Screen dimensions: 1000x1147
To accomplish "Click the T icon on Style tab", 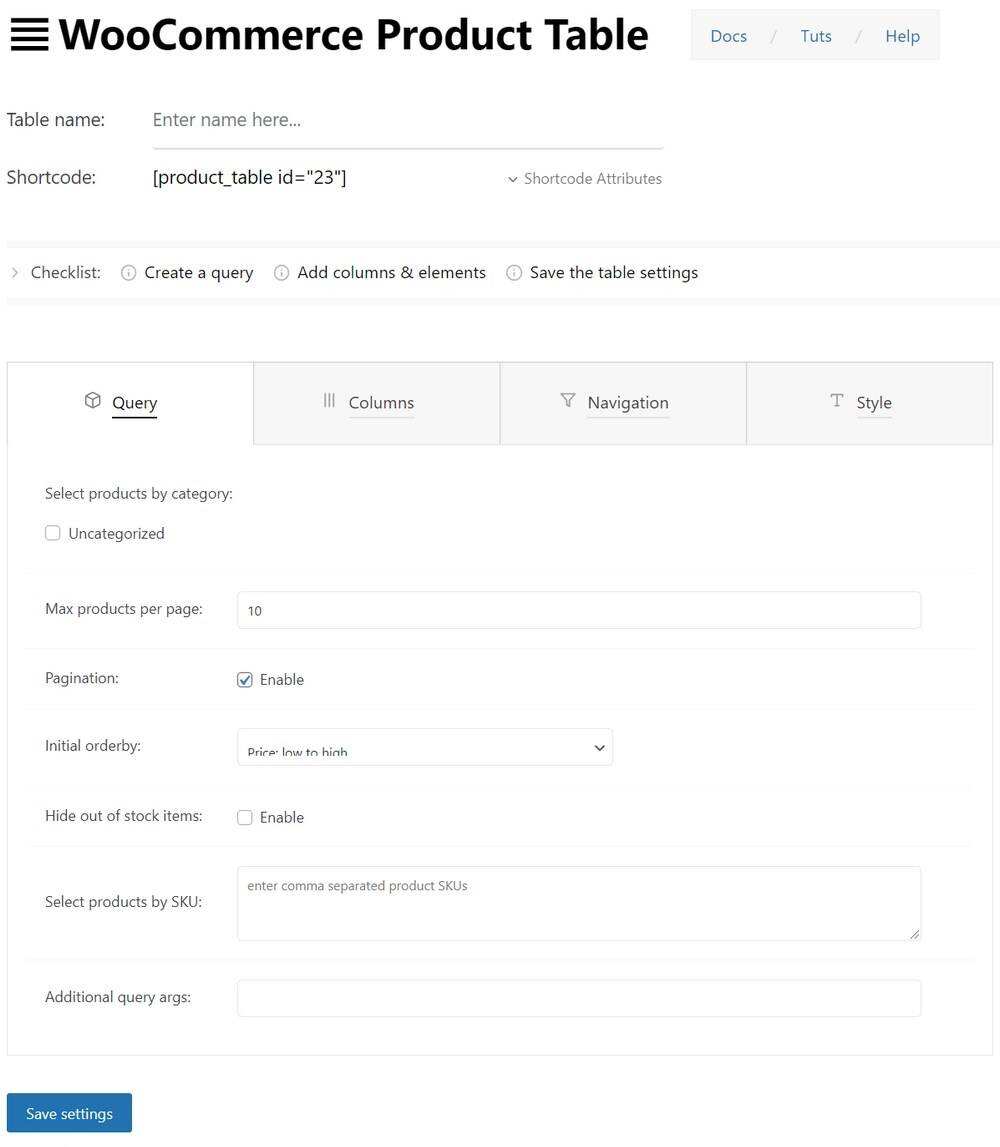I will point(837,400).
